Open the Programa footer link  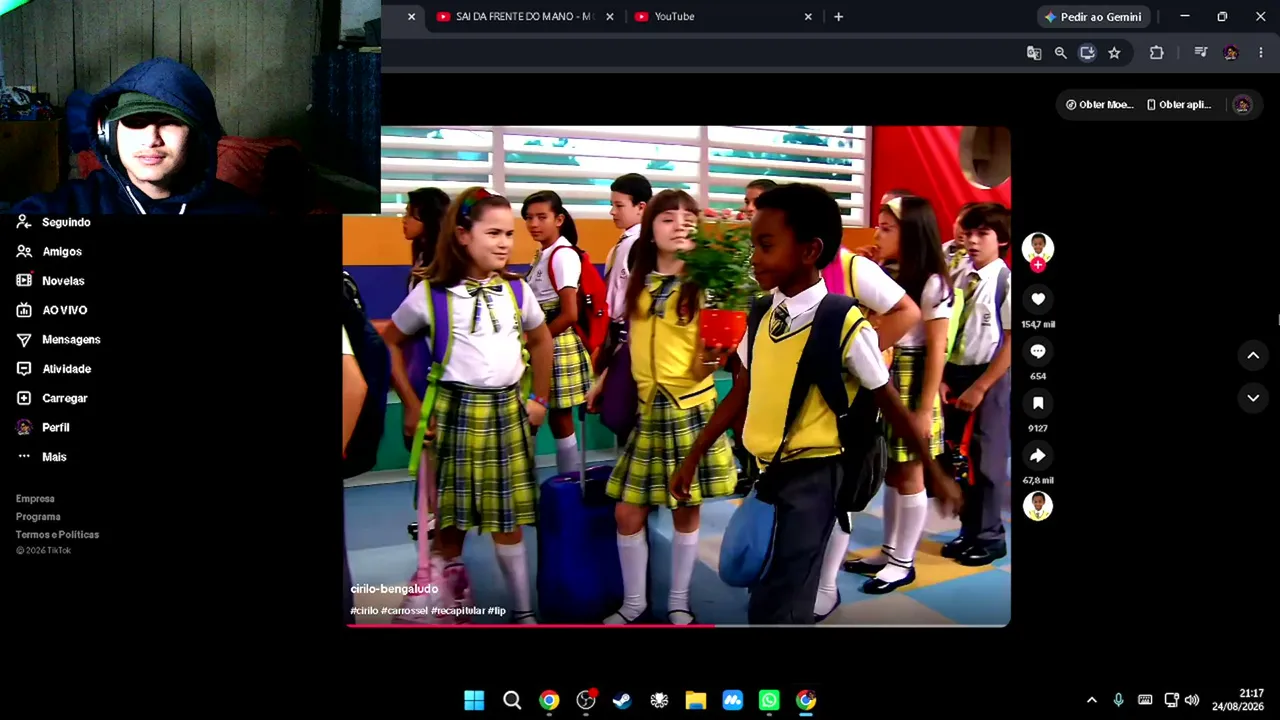point(38,517)
